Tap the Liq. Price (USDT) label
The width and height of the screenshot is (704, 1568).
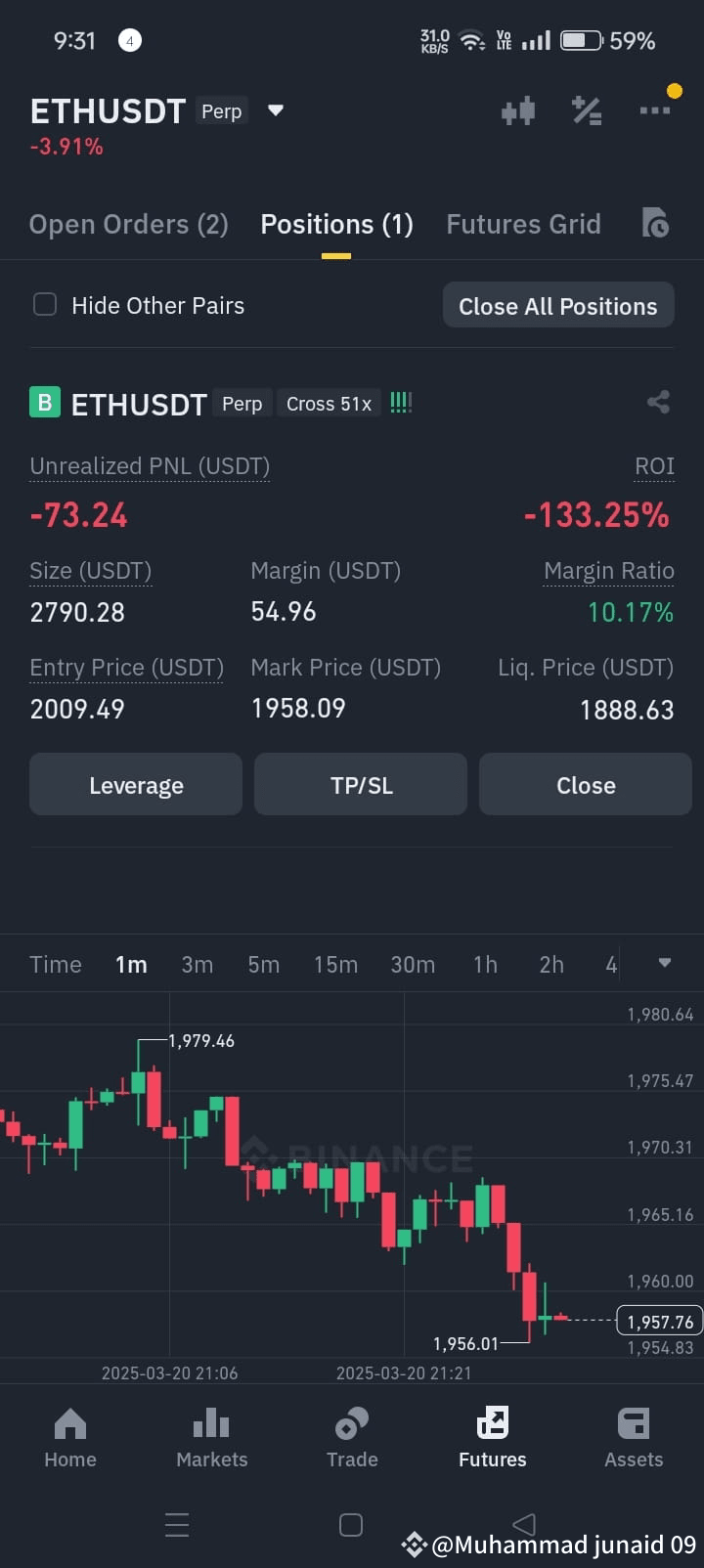point(586,668)
